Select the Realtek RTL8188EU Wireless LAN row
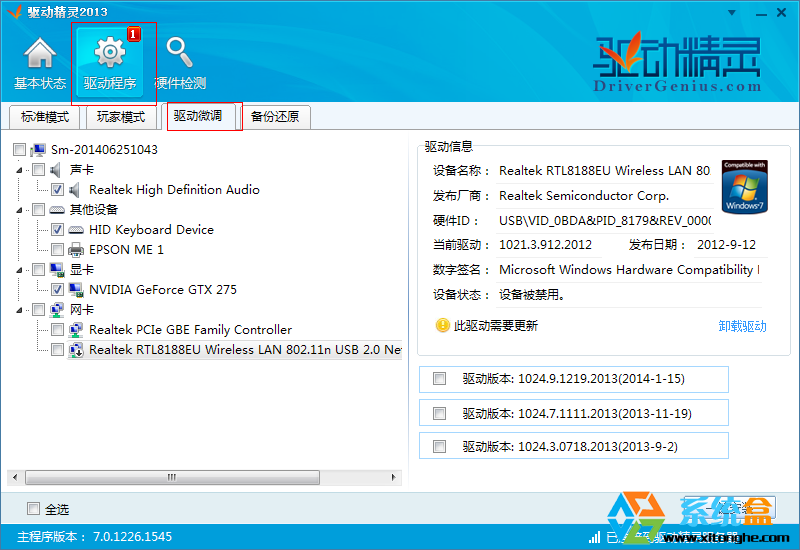The image size is (800, 550). pos(235,349)
